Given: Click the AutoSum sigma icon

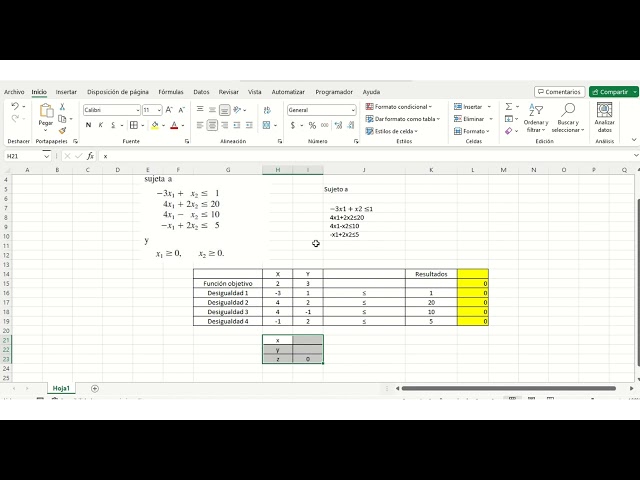Looking at the screenshot, I should (509, 107).
